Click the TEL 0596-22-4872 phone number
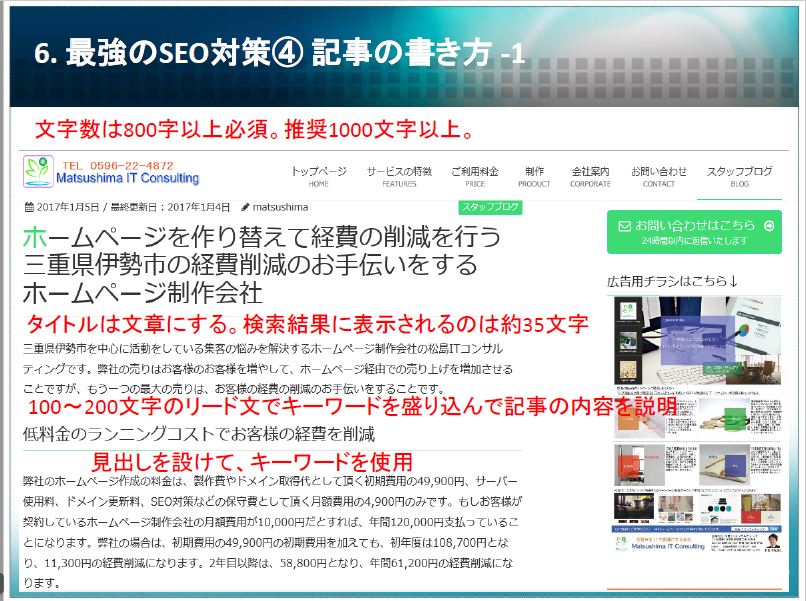806x601 pixels. (x=117, y=165)
